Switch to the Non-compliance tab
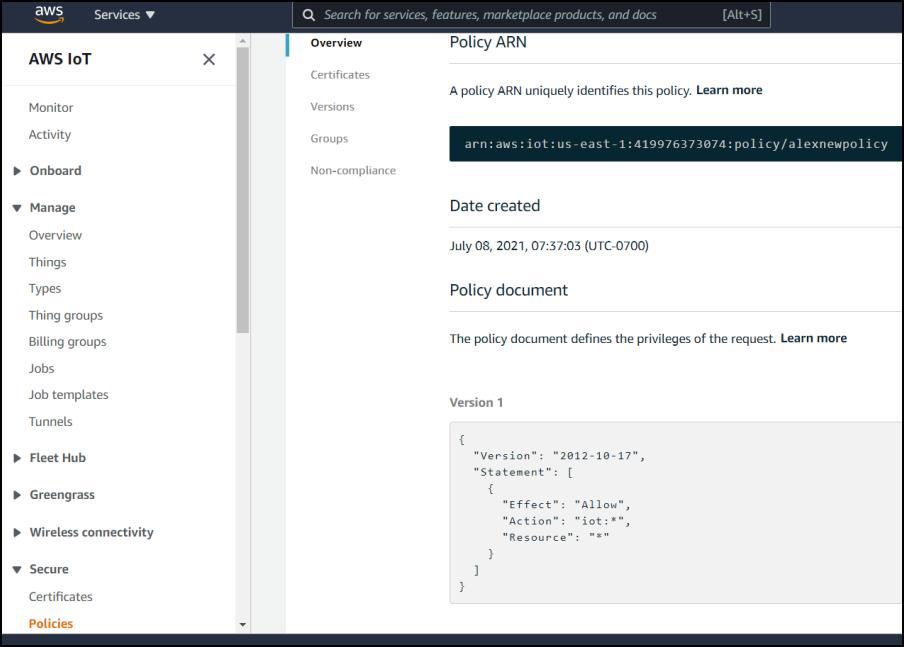904x647 pixels. 353,171
